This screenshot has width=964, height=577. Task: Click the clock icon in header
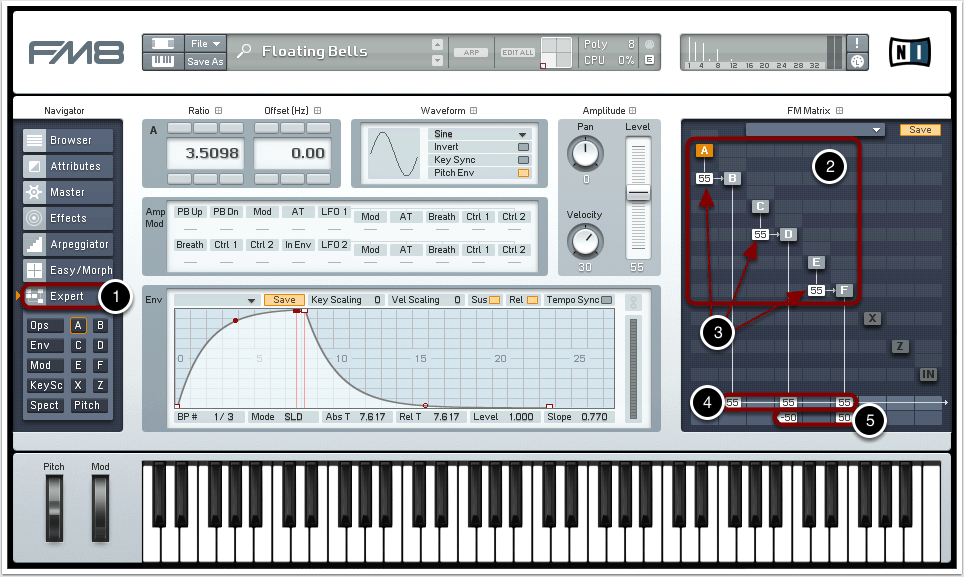point(857,61)
